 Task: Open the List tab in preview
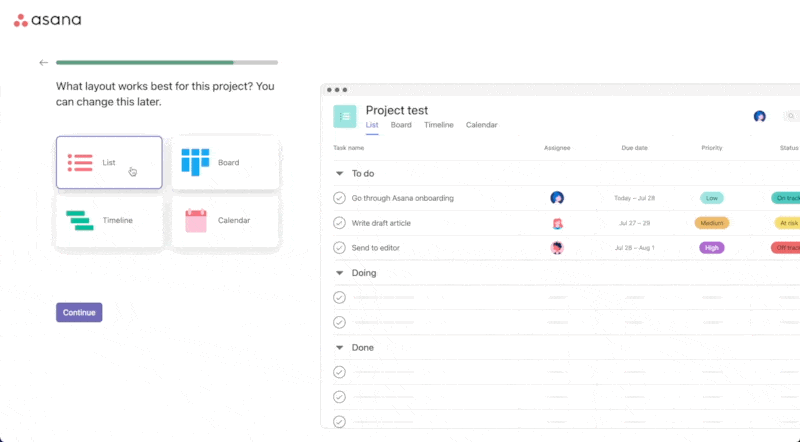(x=372, y=125)
